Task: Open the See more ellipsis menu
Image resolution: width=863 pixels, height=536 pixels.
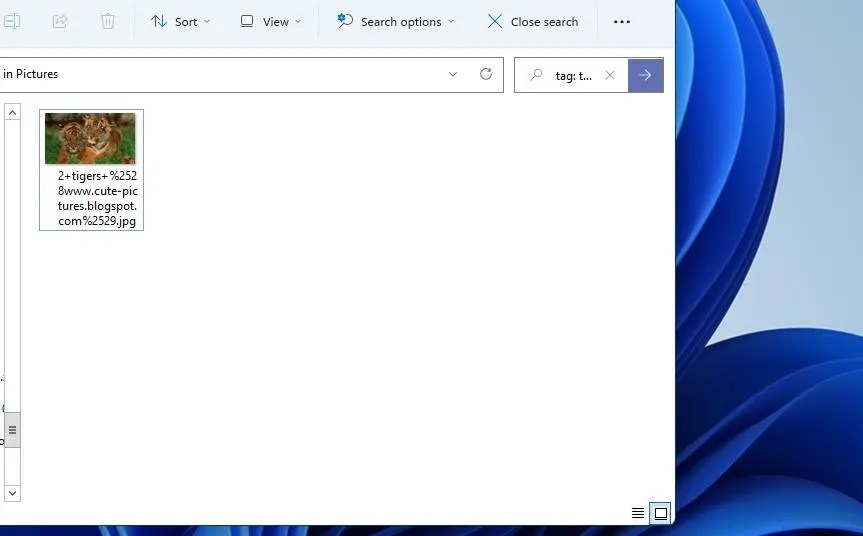Action: point(622,21)
